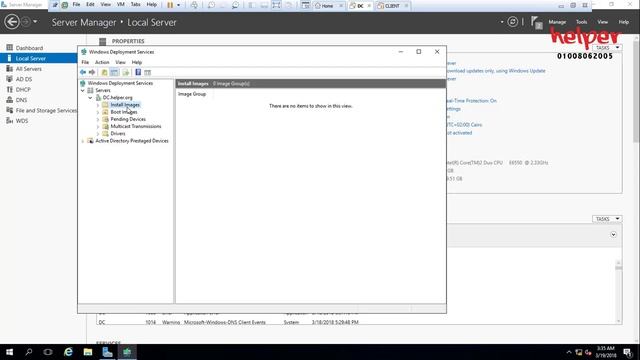Image resolution: width=640 pixels, height=360 pixels.
Task: Click the Up One Level toolbar icon
Action: 104,72
